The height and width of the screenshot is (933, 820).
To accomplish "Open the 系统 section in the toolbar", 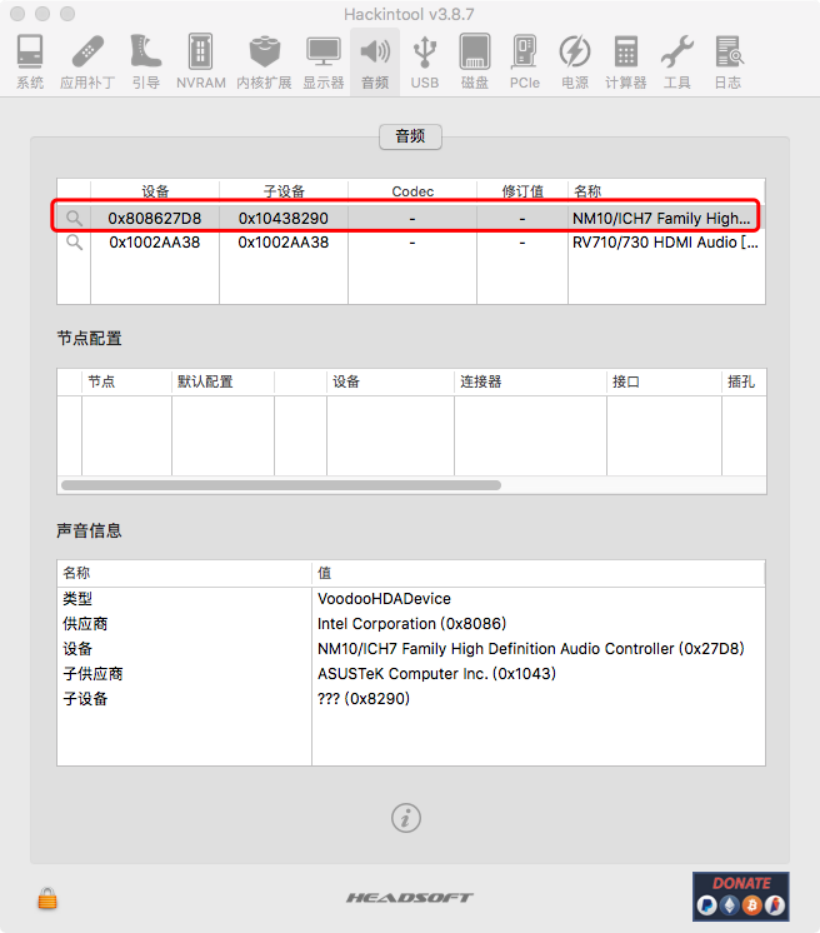I will pyautogui.click(x=29, y=60).
